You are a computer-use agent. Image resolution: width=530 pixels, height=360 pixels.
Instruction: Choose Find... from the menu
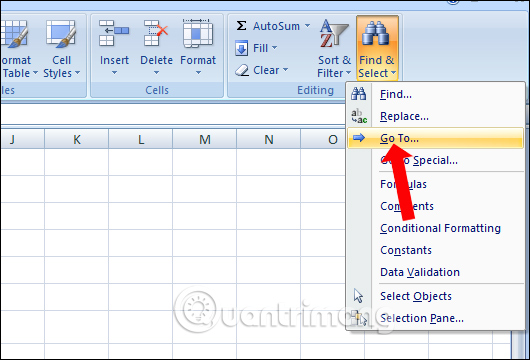(435, 94)
